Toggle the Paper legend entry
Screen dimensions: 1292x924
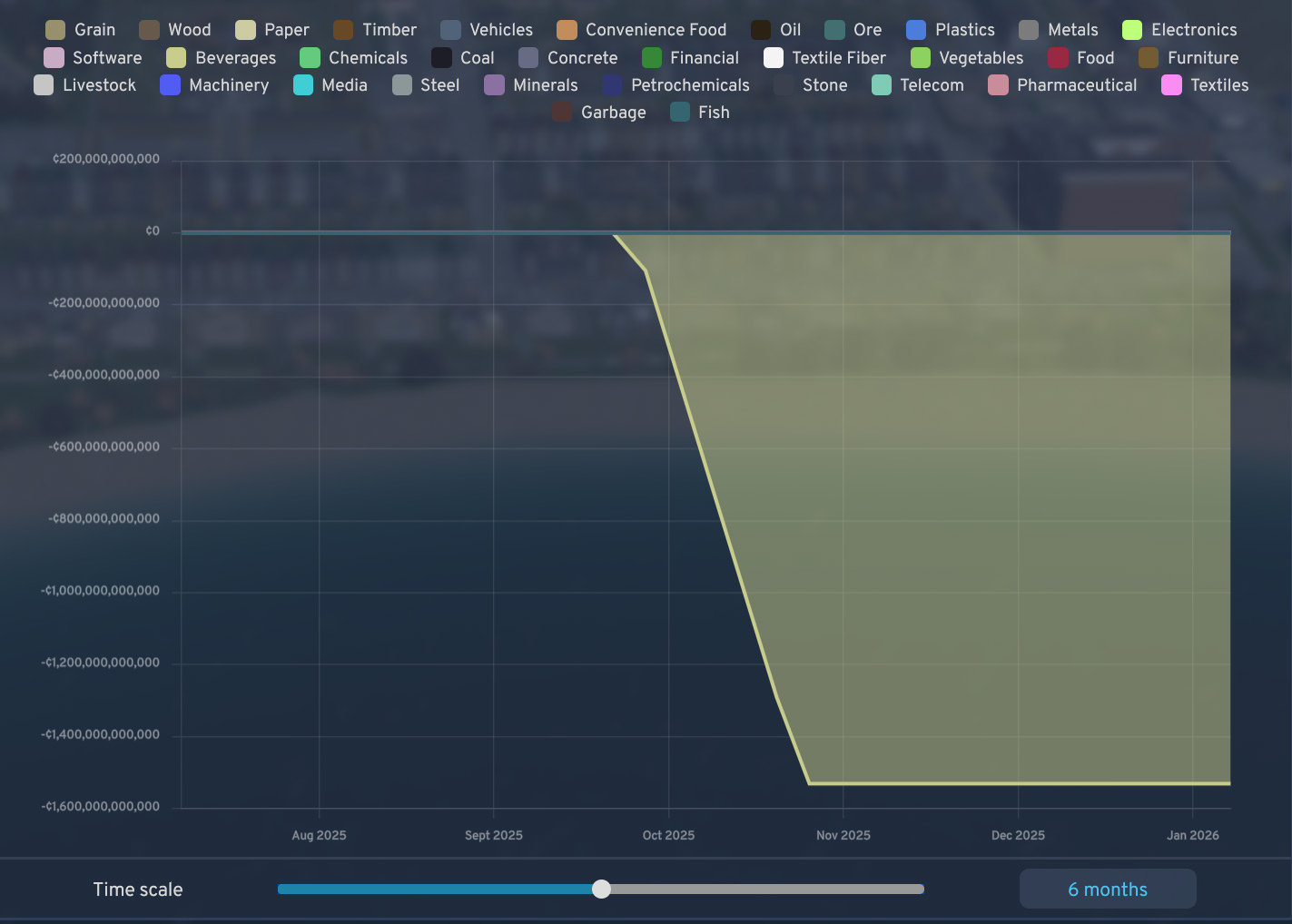click(x=272, y=30)
